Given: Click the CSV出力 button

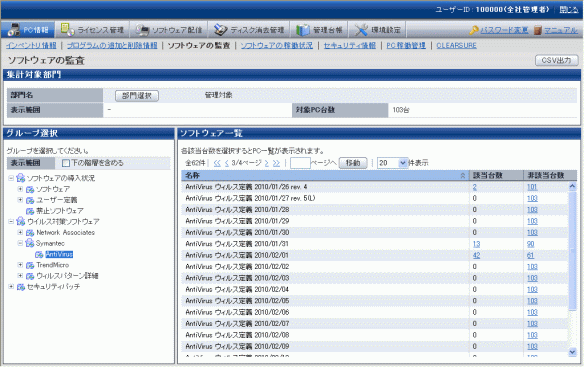Looking at the screenshot, I should point(556,60).
